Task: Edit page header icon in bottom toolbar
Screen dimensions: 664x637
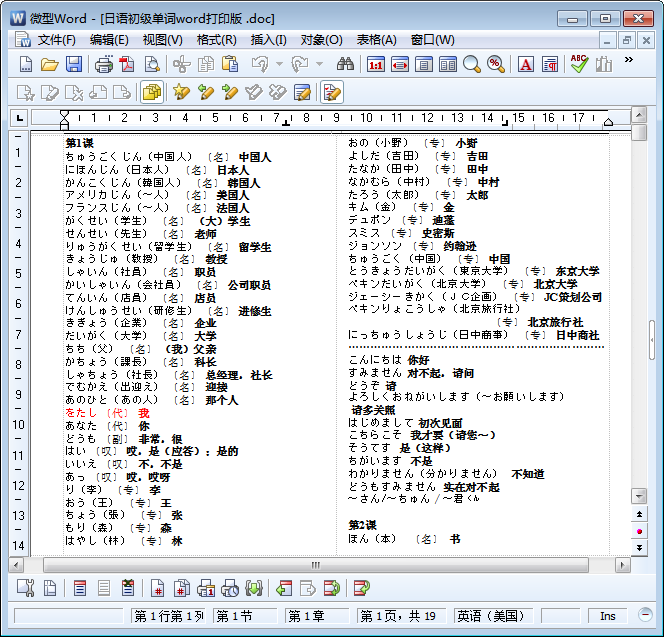Action: tap(80, 588)
